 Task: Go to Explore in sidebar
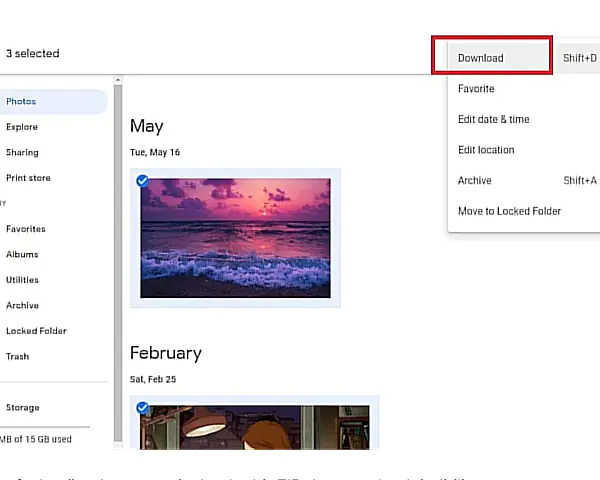[22, 127]
